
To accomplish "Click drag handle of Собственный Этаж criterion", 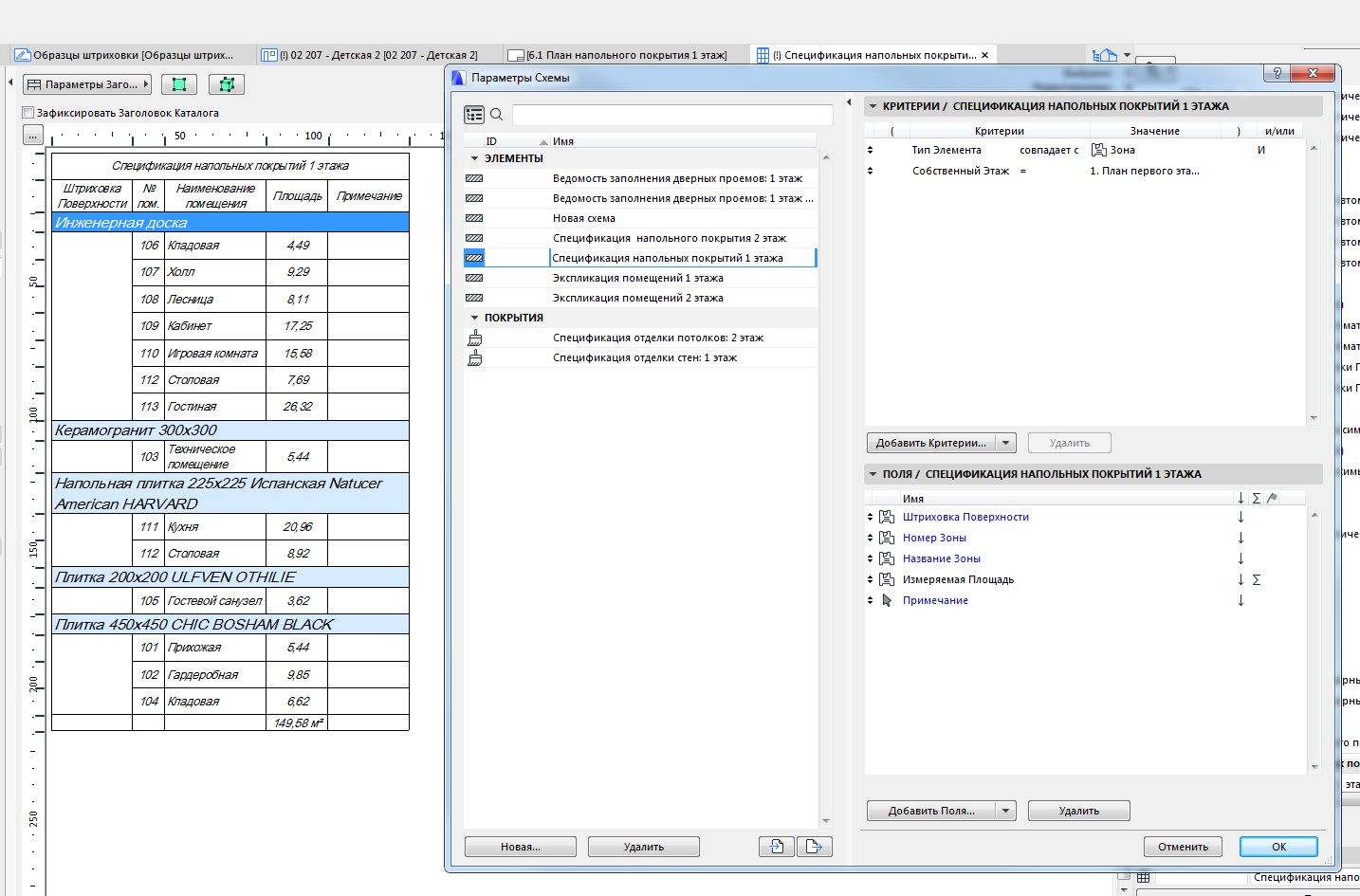I will (870, 171).
